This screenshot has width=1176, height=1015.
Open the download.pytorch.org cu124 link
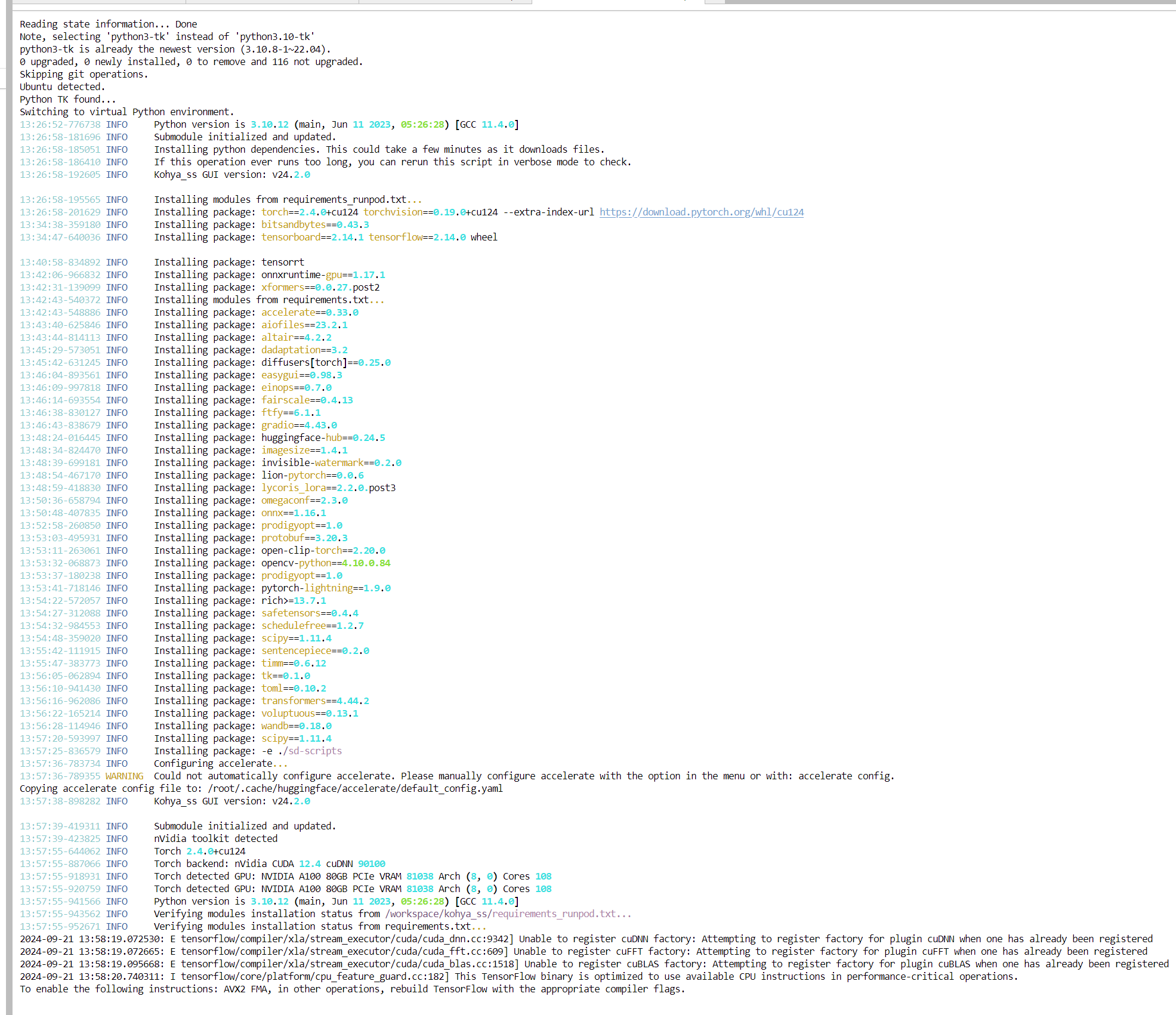(701, 212)
